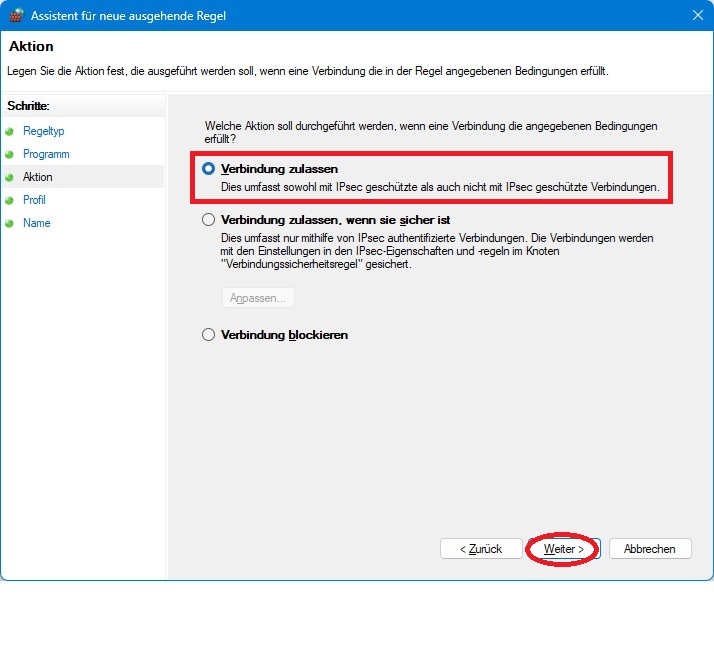Close the outgoing rule wizard window
714x655 pixels.
pyautogui.click(x=698, y=15)
